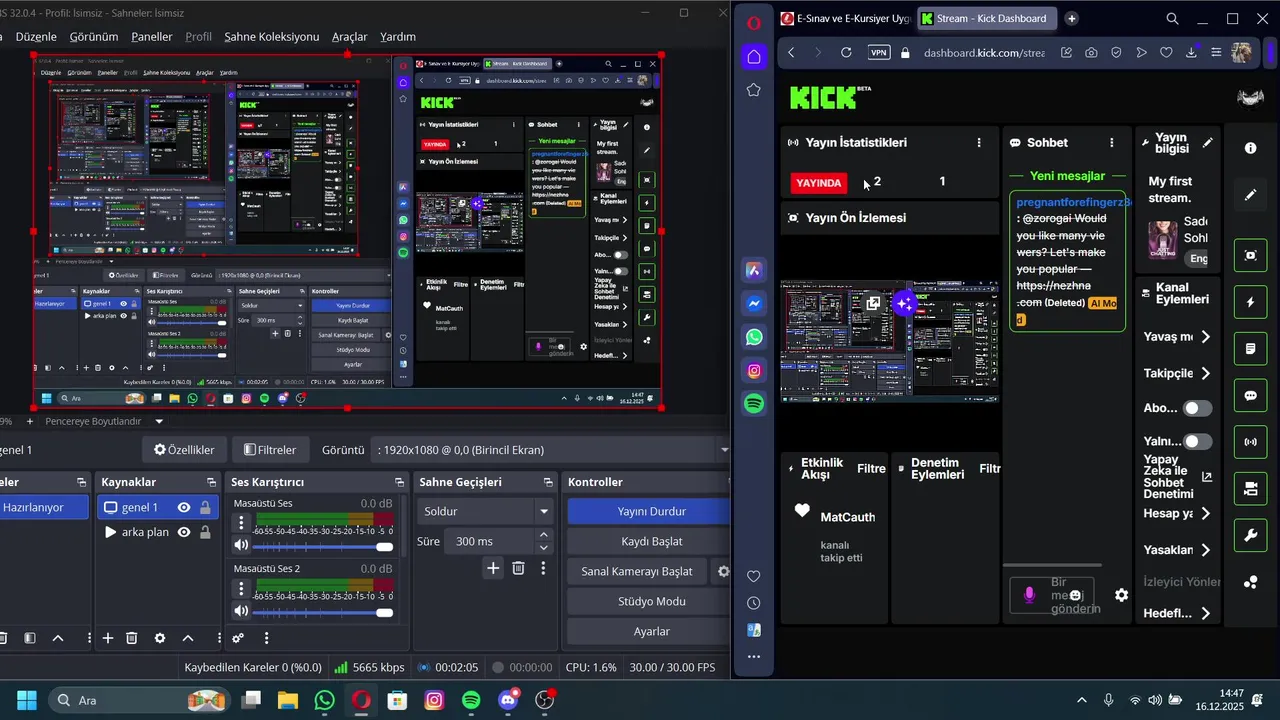The width and height of the screenshot is (1280, 720).
Task: Expand Yavaş mod option chevron
Action: coord(1206,337)
